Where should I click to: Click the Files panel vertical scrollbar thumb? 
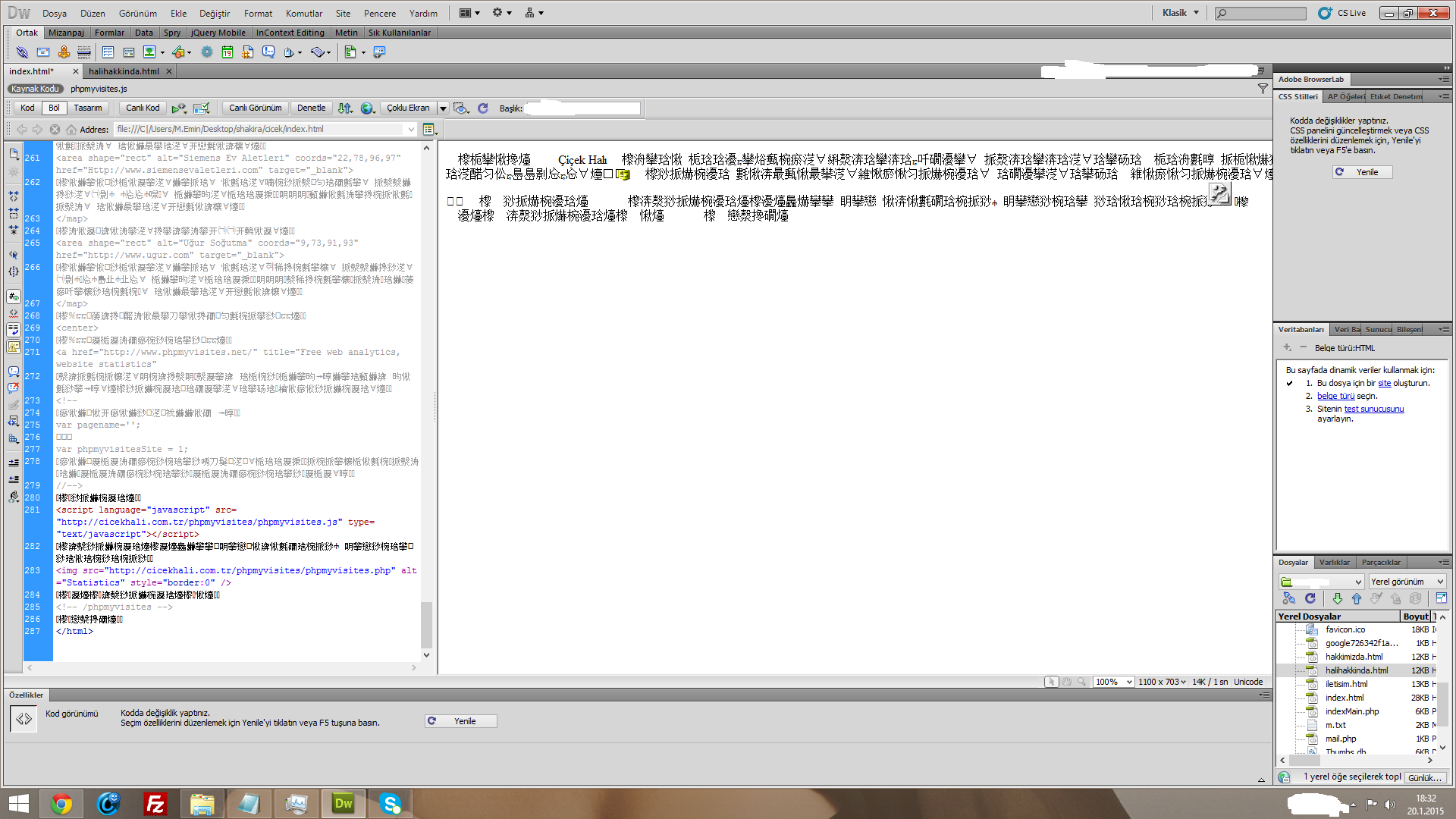[x=1442, y=703]
